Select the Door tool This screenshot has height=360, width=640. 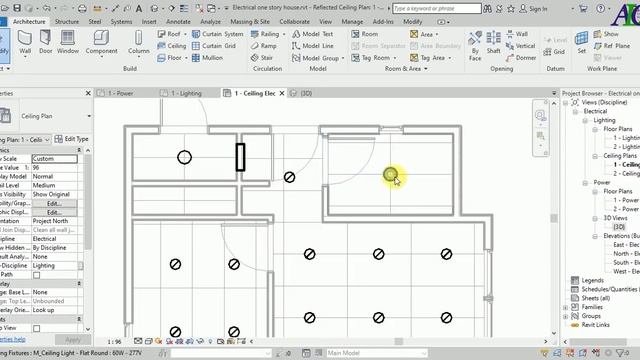point(46,42)
